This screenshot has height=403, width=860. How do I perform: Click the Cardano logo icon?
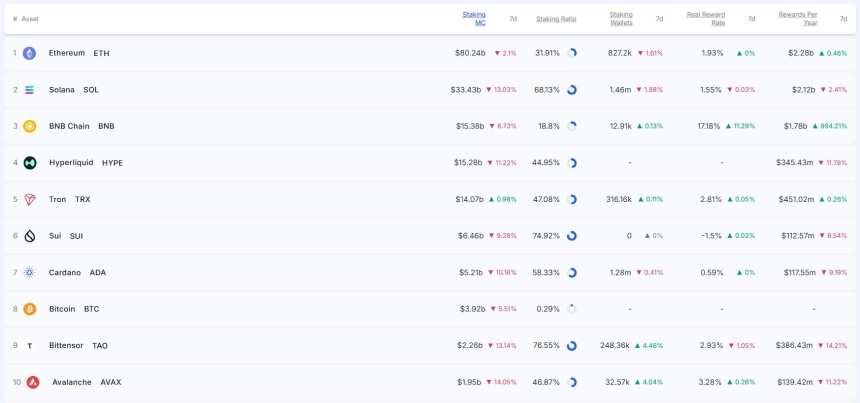[x=30, y=272]
